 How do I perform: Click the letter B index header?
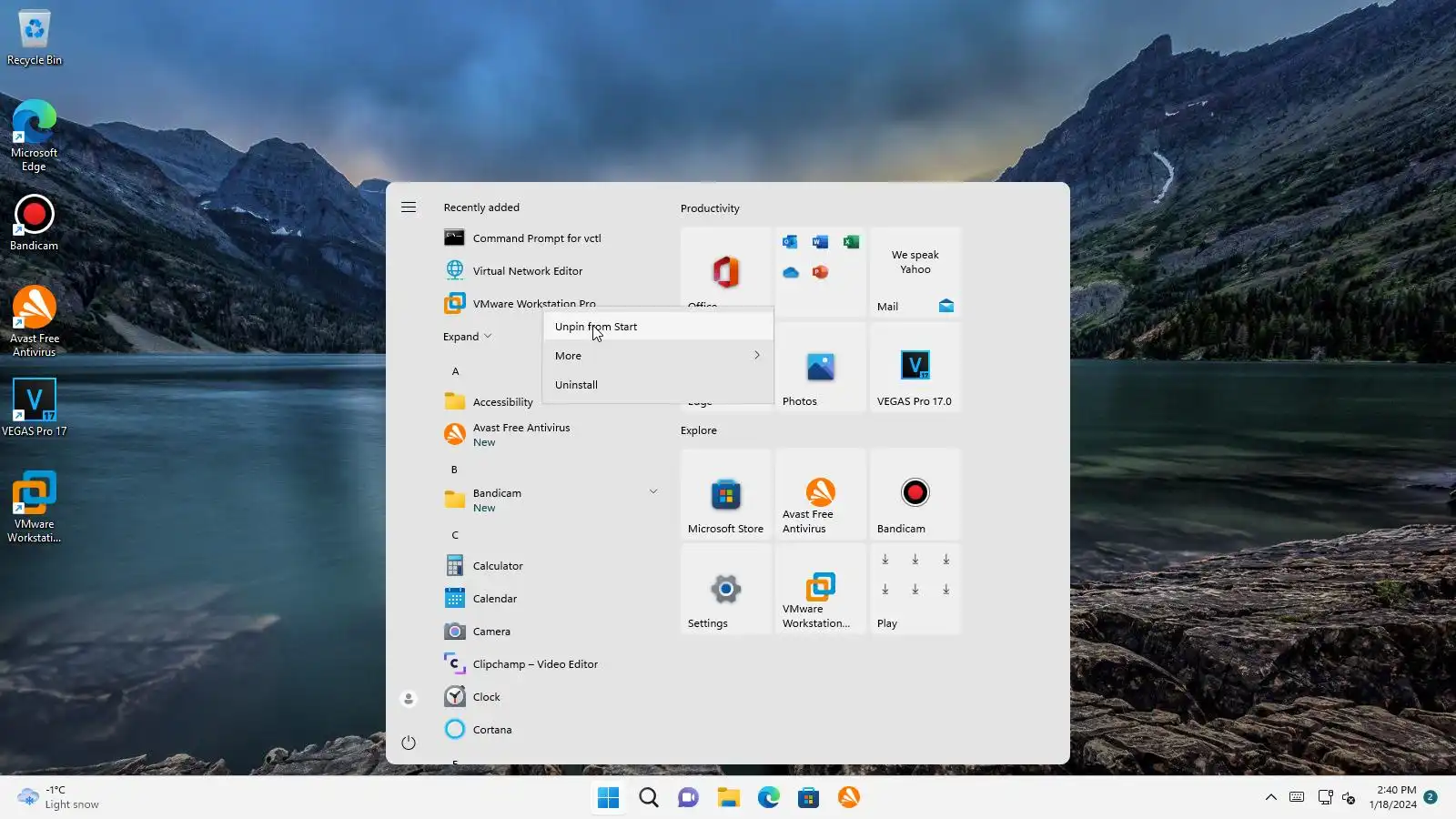click(x=454, y=470)
